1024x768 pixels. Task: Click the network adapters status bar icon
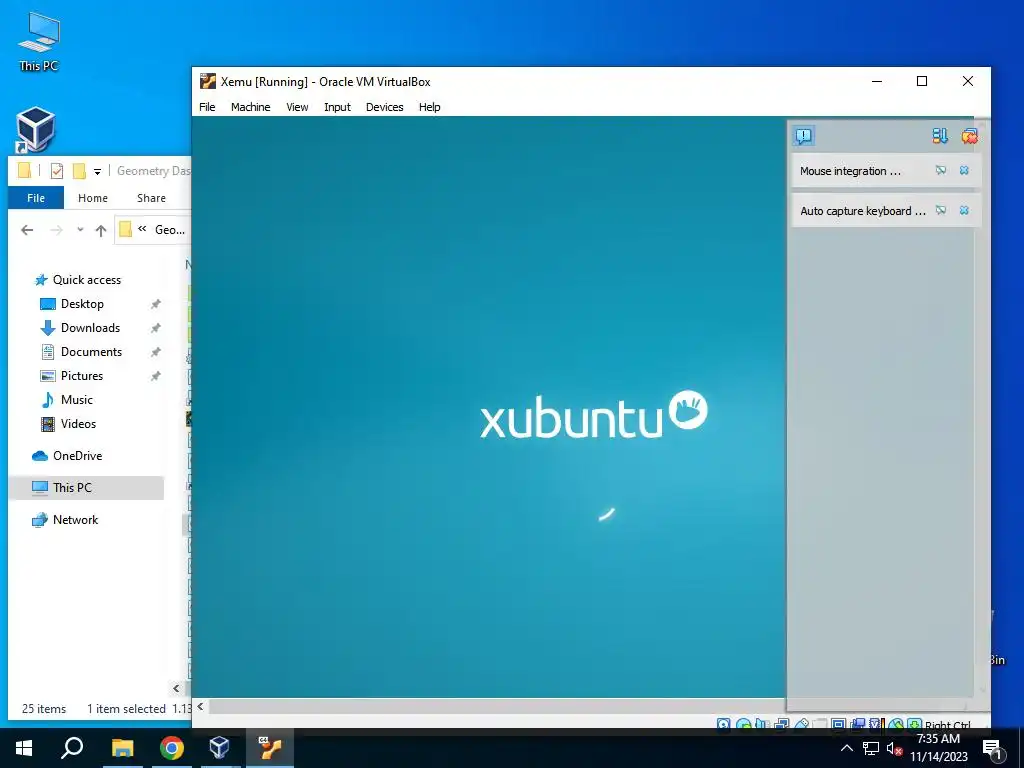[782, 724]
